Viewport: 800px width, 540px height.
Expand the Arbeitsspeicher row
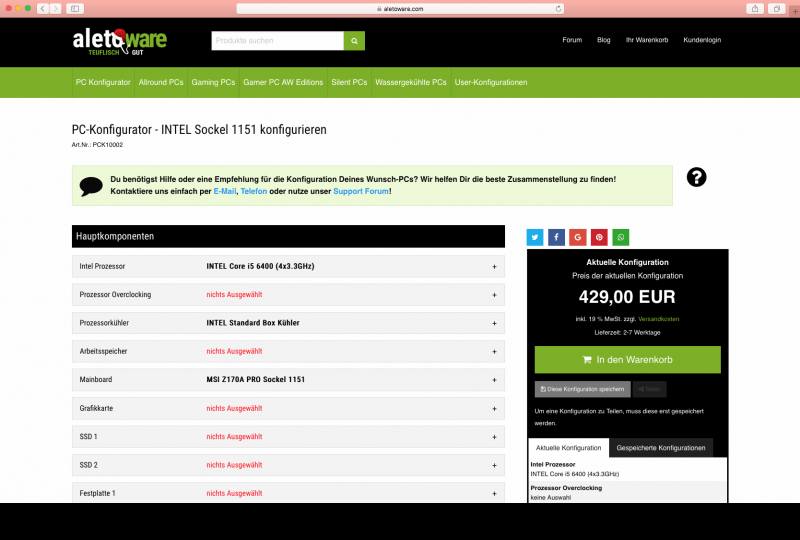[x=288, y=351]
